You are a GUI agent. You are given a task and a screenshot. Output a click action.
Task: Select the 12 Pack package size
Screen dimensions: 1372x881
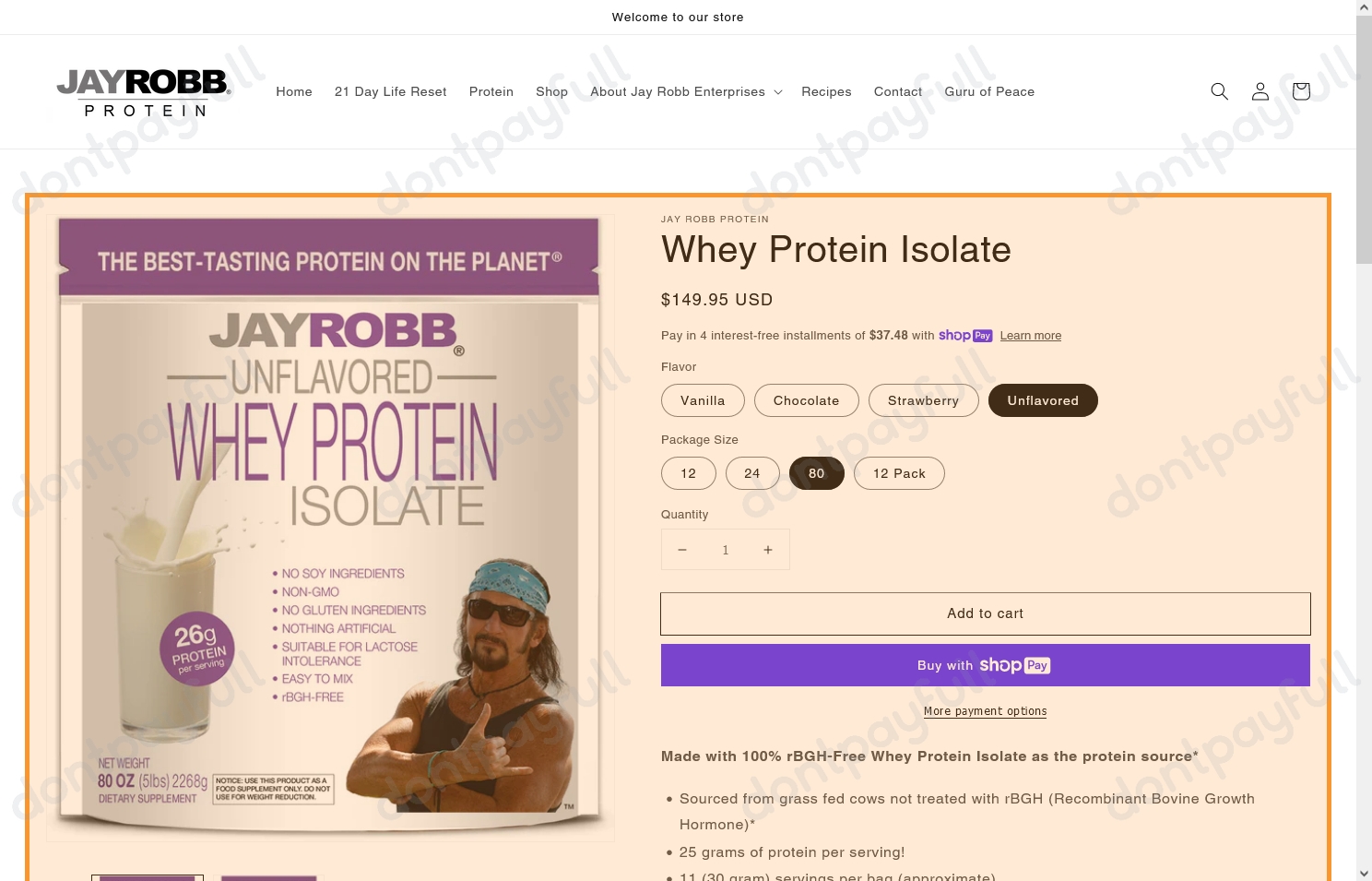899,472
